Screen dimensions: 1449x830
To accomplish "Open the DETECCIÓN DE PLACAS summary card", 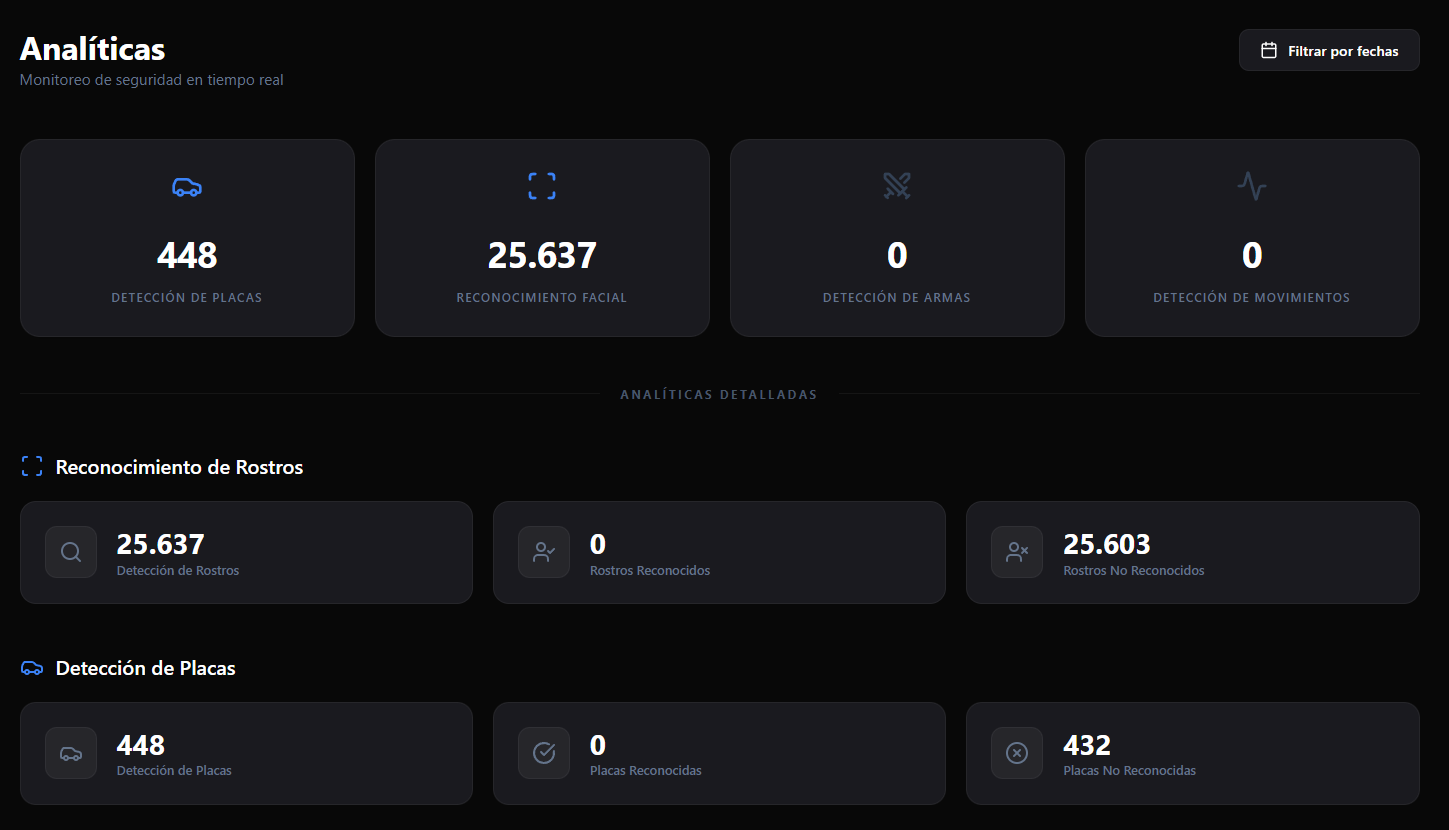I will [187, 238].
